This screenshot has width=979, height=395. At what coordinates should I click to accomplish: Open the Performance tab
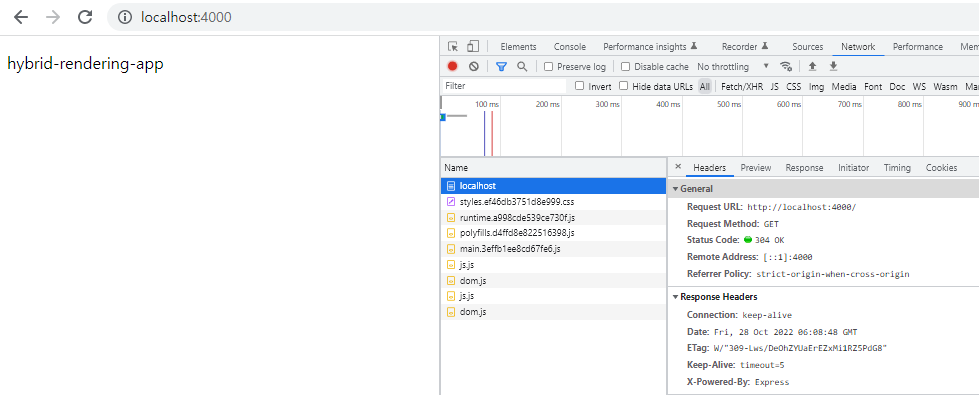click(x=918, y=47)
